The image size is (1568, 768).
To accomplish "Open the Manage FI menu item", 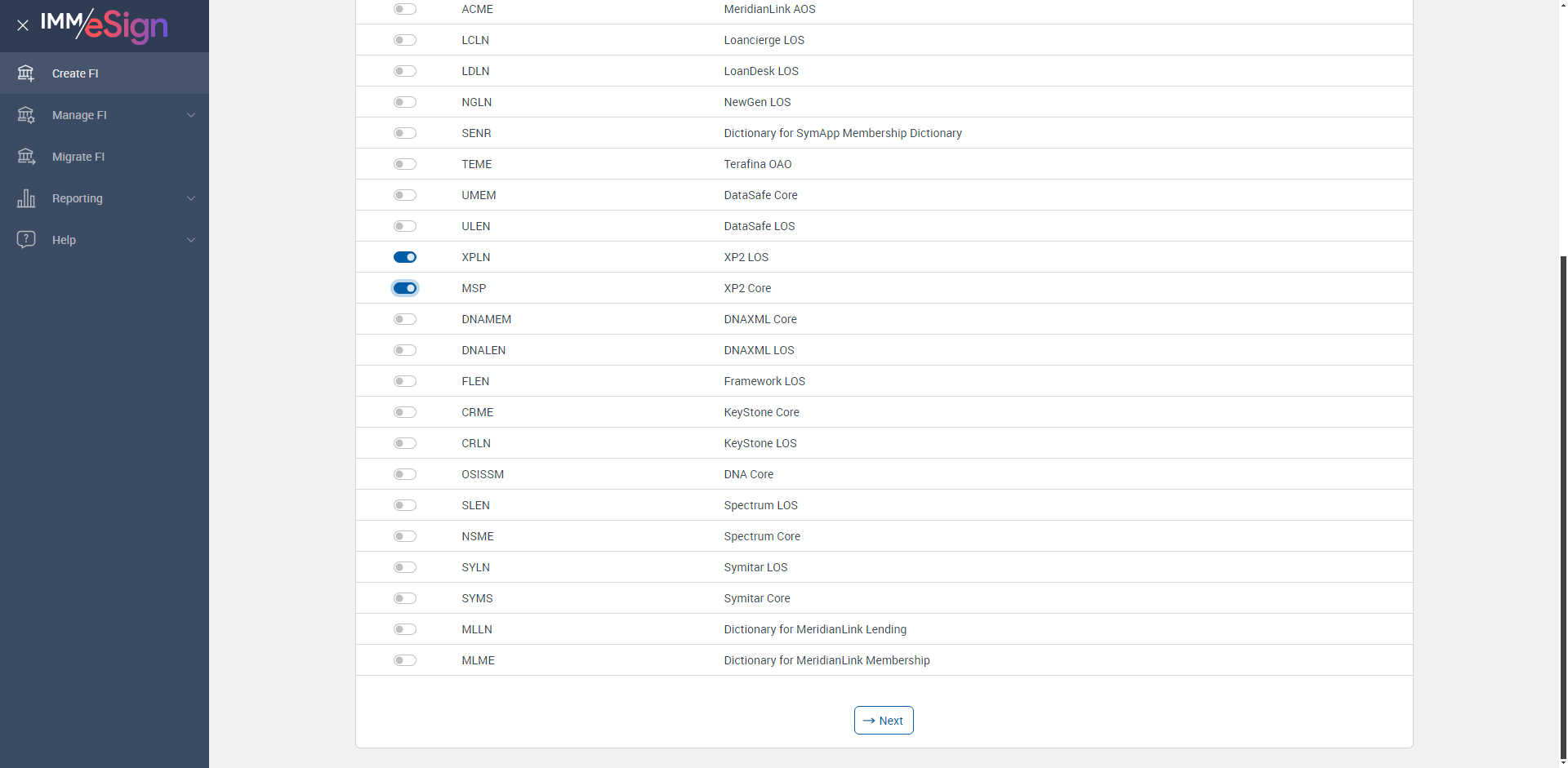I will [x=105, y=115].
